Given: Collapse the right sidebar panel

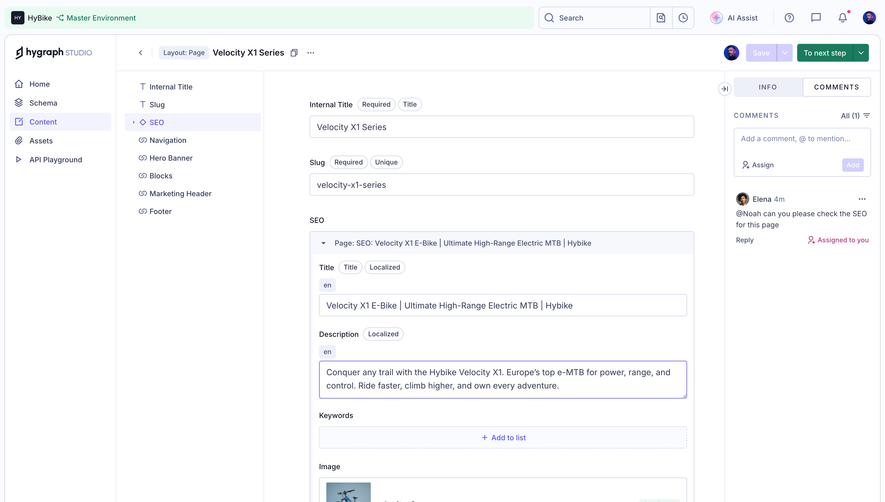Looking at the screenshot, I should click(x=725, y=89).
